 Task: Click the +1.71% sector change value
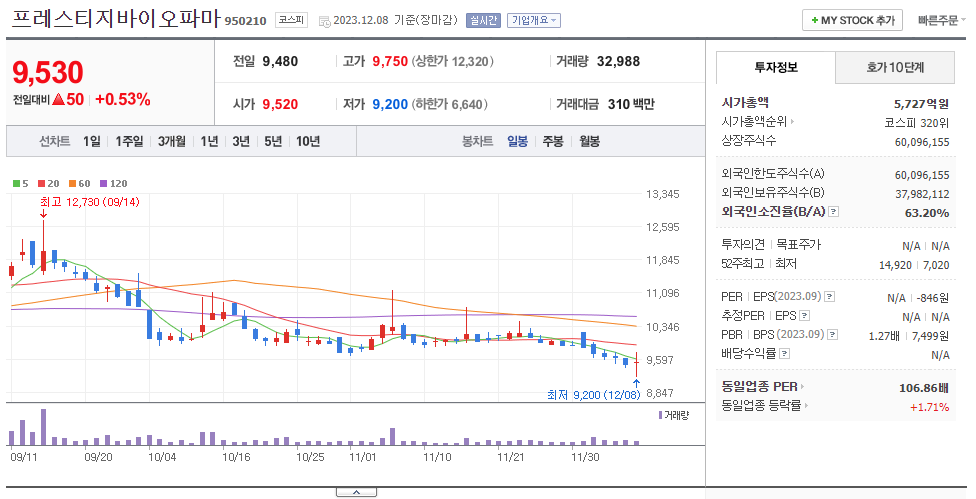pos(929,407)
